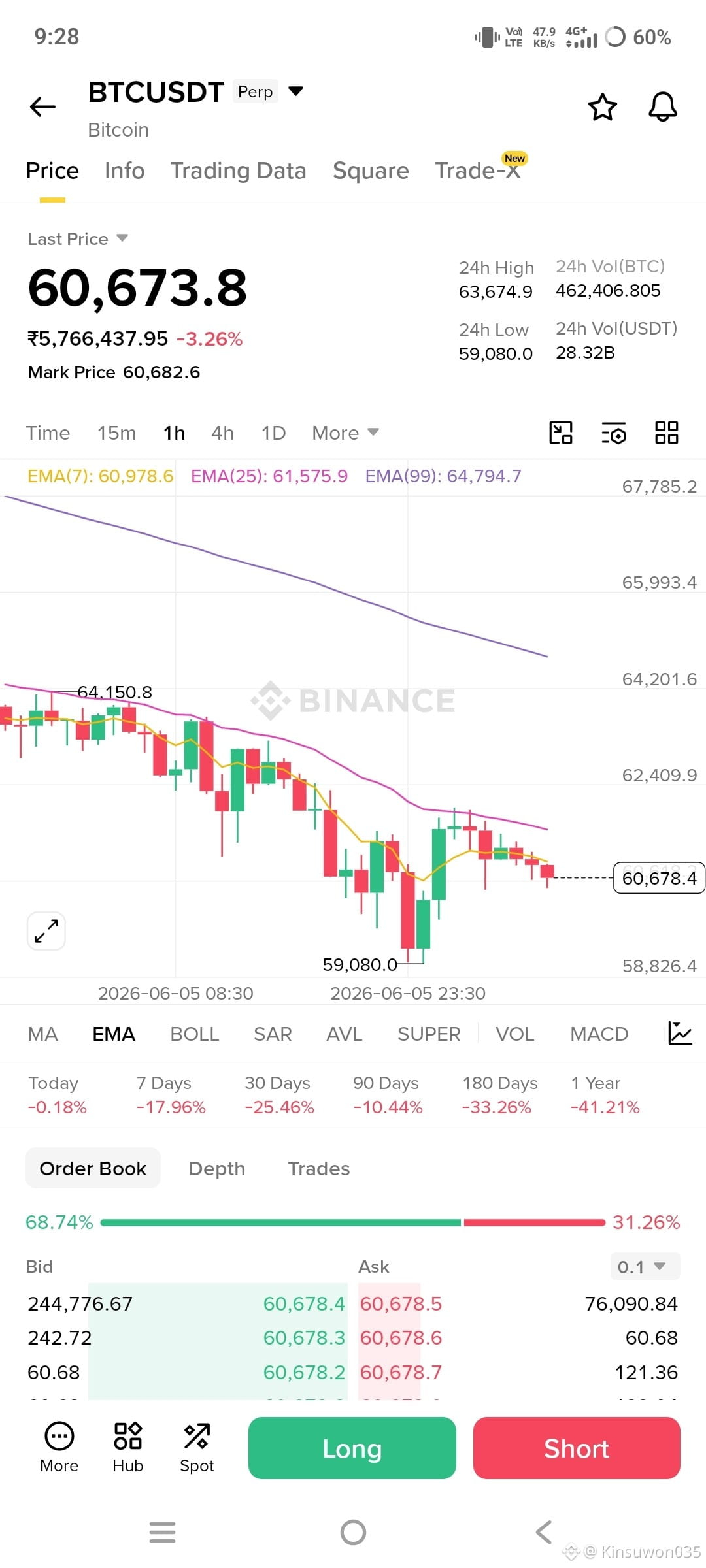Toggle the VOL sub-indicator

point(514,1034)
